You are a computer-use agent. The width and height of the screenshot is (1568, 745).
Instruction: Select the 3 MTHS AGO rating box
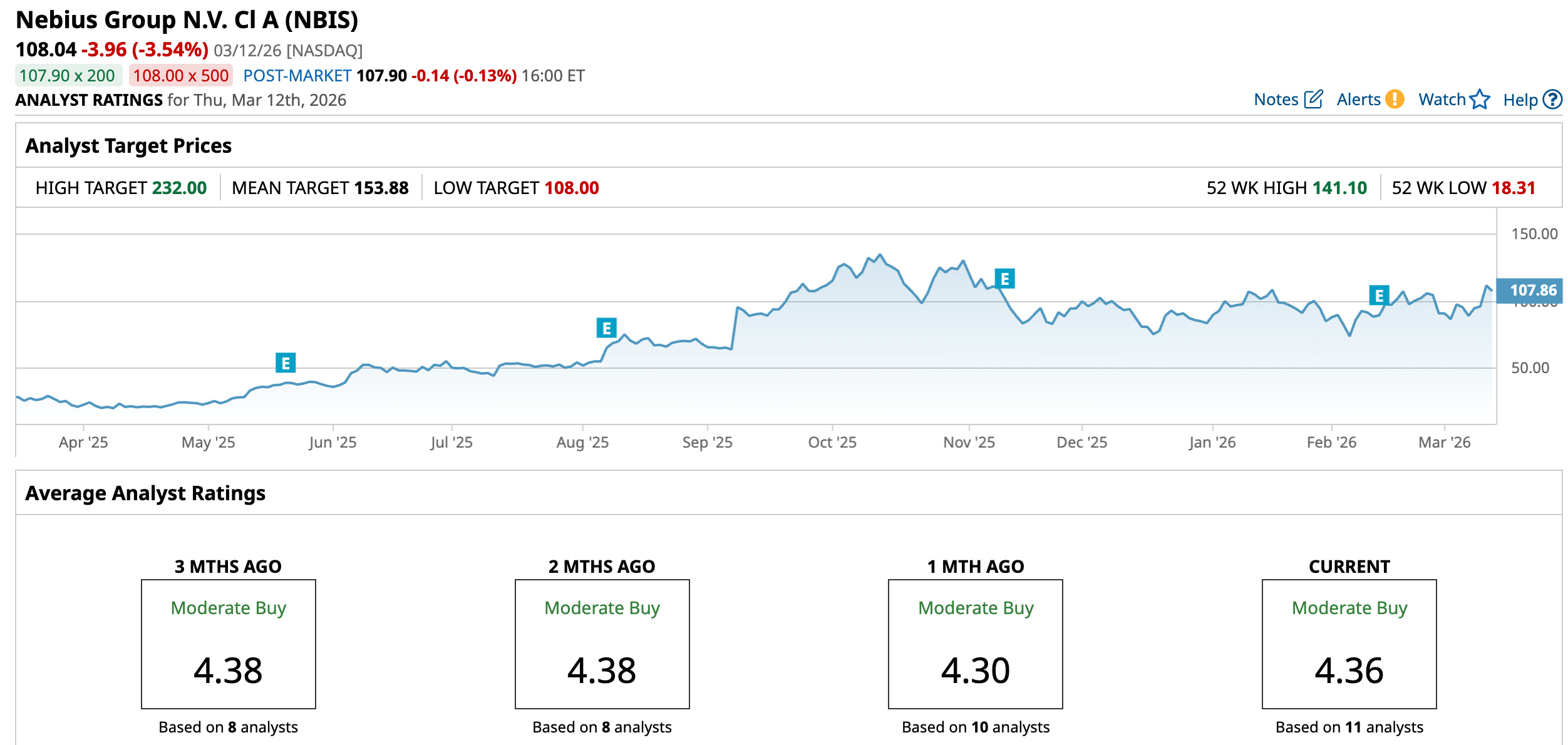coord(229,644)
